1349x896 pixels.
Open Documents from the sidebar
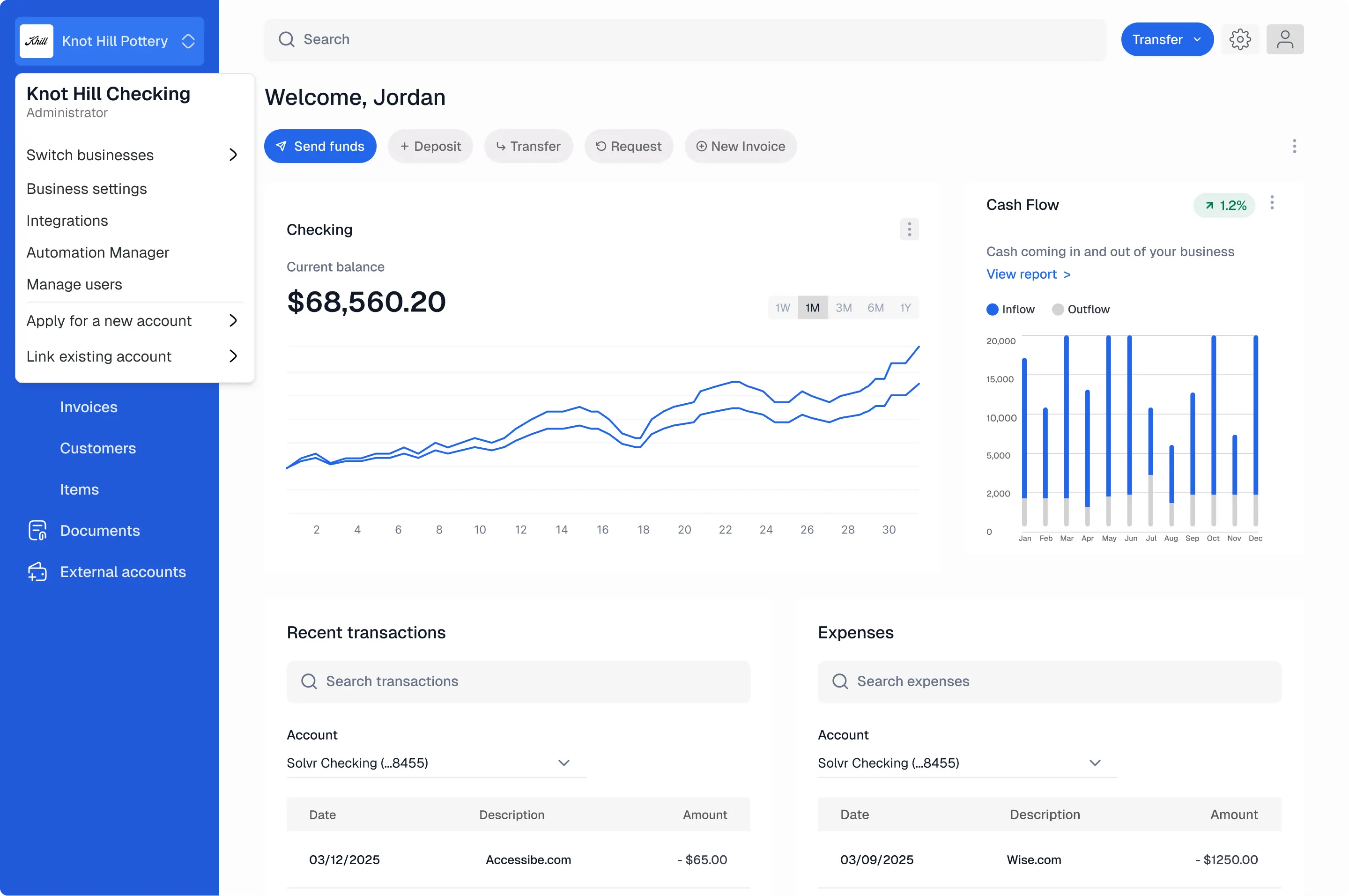(x=99, y=530)
